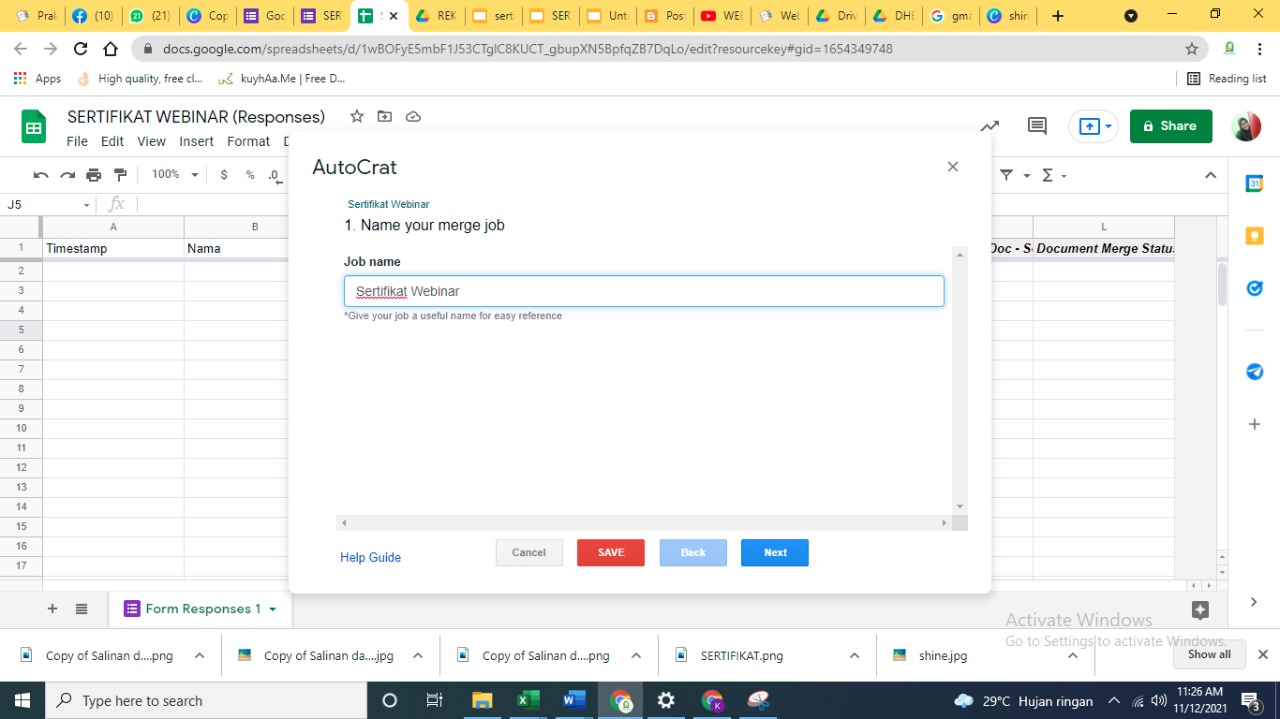Screen dimensions: 1280x719
Task: Open the Help Guide link
Action: [370, 558]
